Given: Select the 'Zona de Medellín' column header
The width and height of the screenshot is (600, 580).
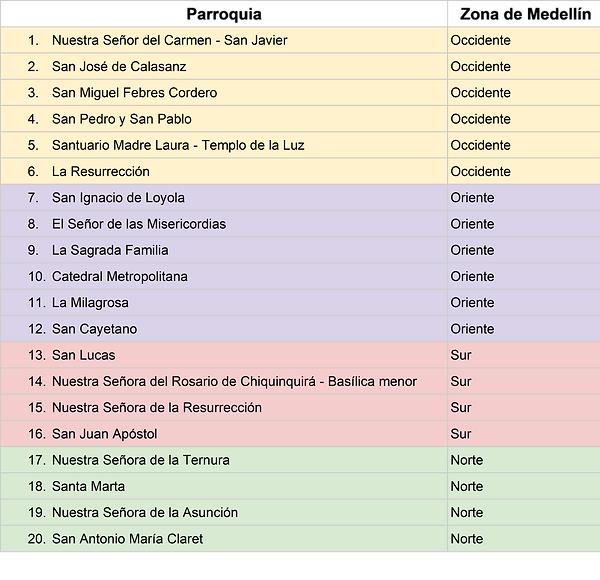Looking at the screenshot, I should [x=525, y=14].
